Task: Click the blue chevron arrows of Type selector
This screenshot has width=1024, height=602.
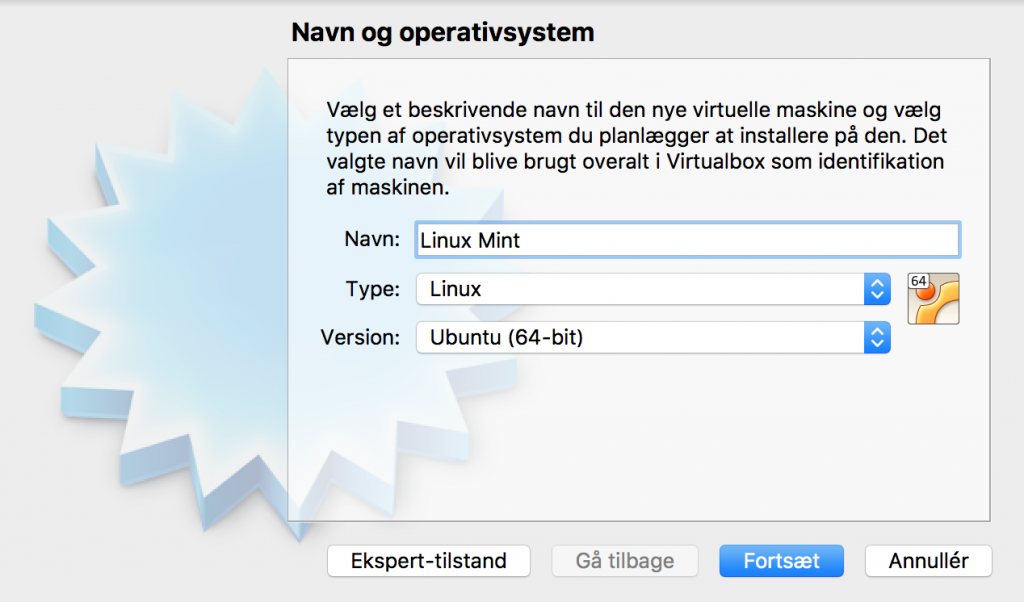Action: point(876,290)
